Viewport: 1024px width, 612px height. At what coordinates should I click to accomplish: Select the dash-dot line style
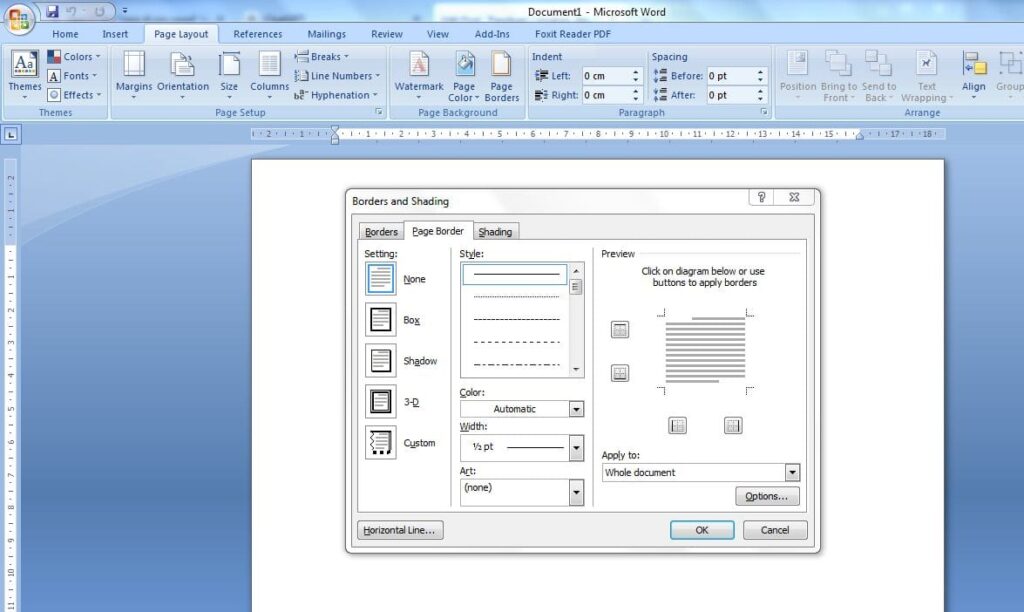(516, 364)
